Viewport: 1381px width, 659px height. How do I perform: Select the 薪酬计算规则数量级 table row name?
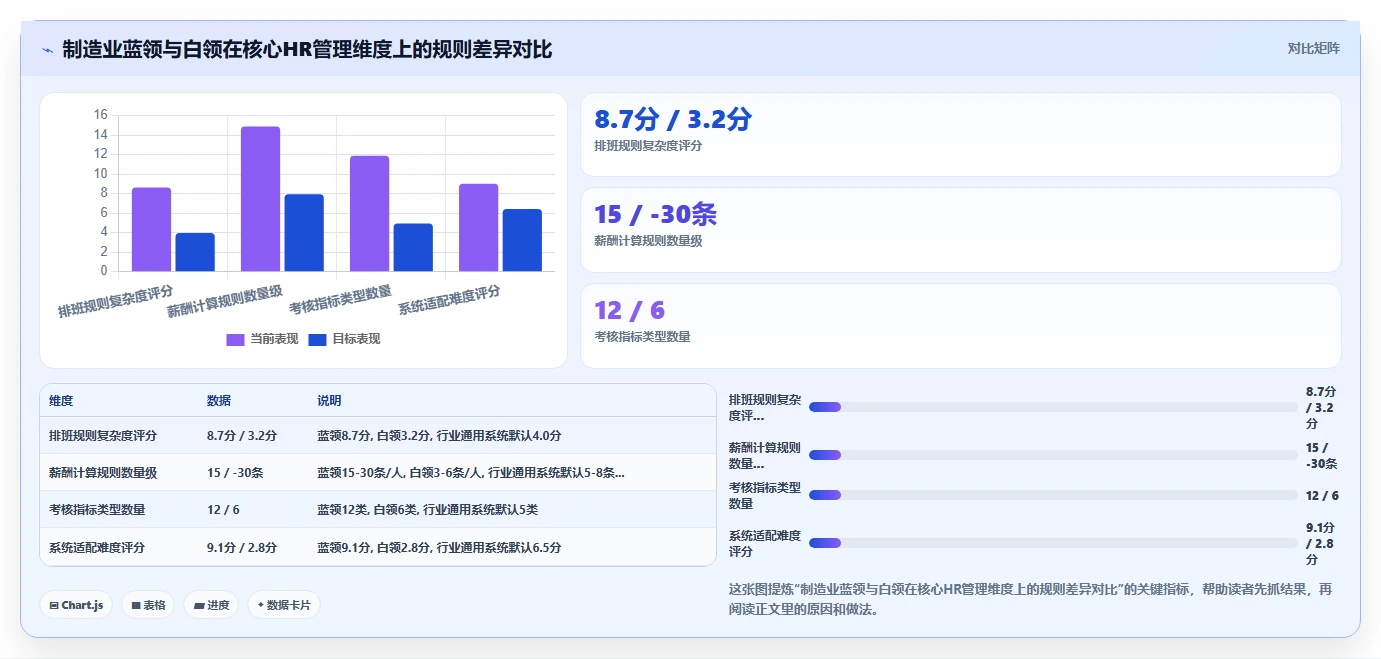(103, 473)
